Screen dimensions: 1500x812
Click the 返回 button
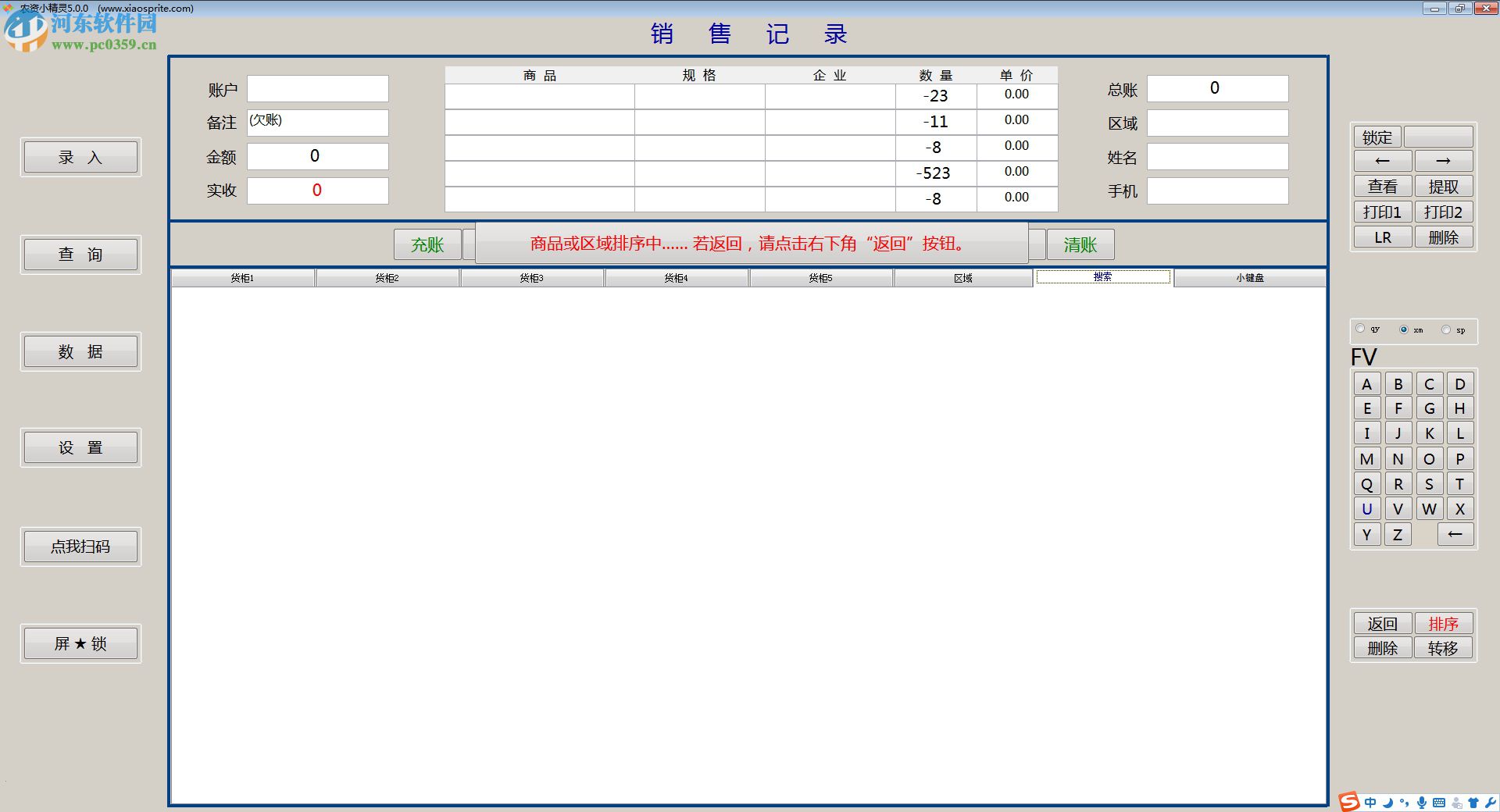(x=1382, y=623)
